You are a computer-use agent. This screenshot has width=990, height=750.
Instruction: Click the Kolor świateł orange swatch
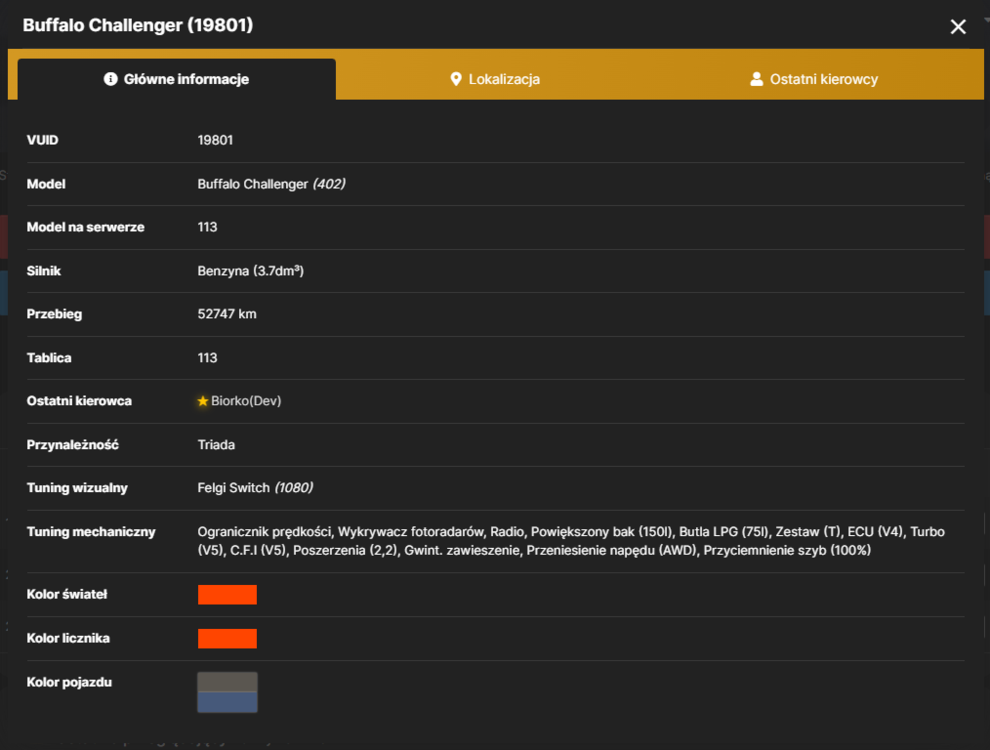(x=227, y=595)
